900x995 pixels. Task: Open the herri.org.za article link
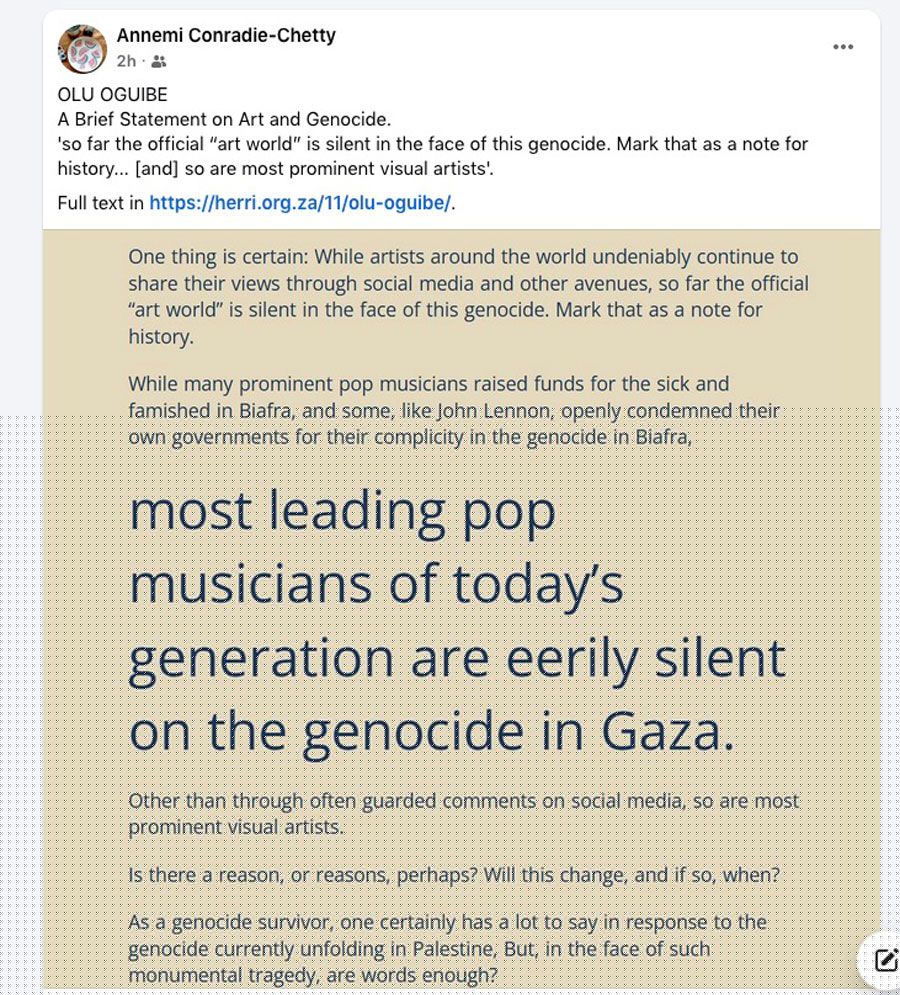tap(301, 203)
